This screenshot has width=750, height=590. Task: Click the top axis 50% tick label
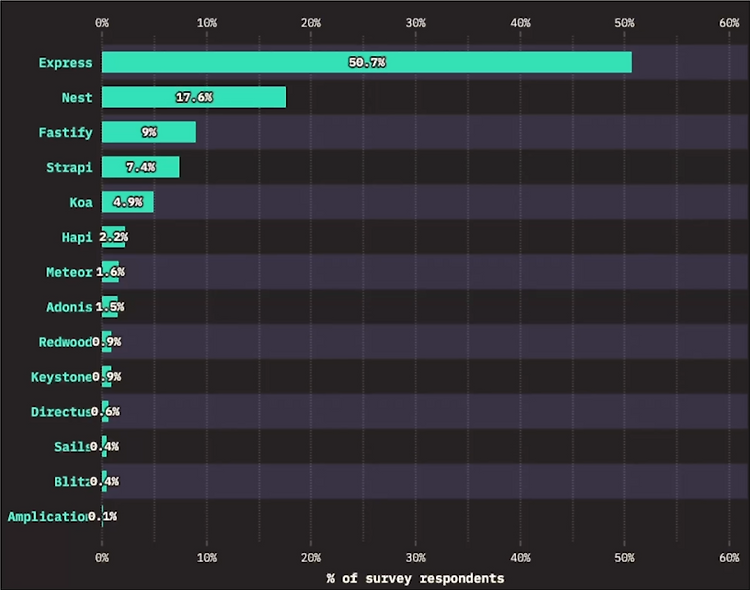point(625,22)
